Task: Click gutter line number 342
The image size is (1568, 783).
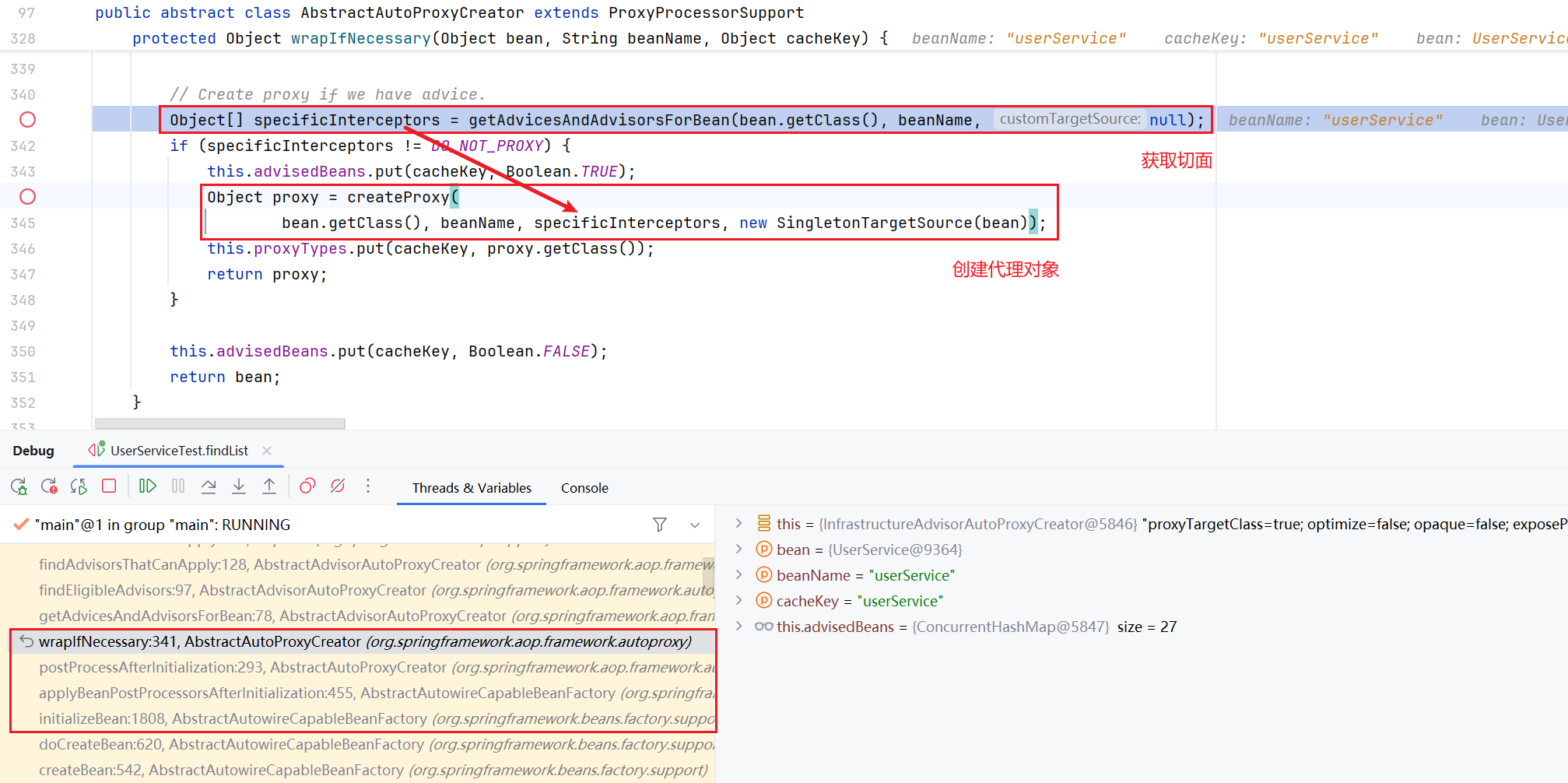Action: tap(23, 146)
